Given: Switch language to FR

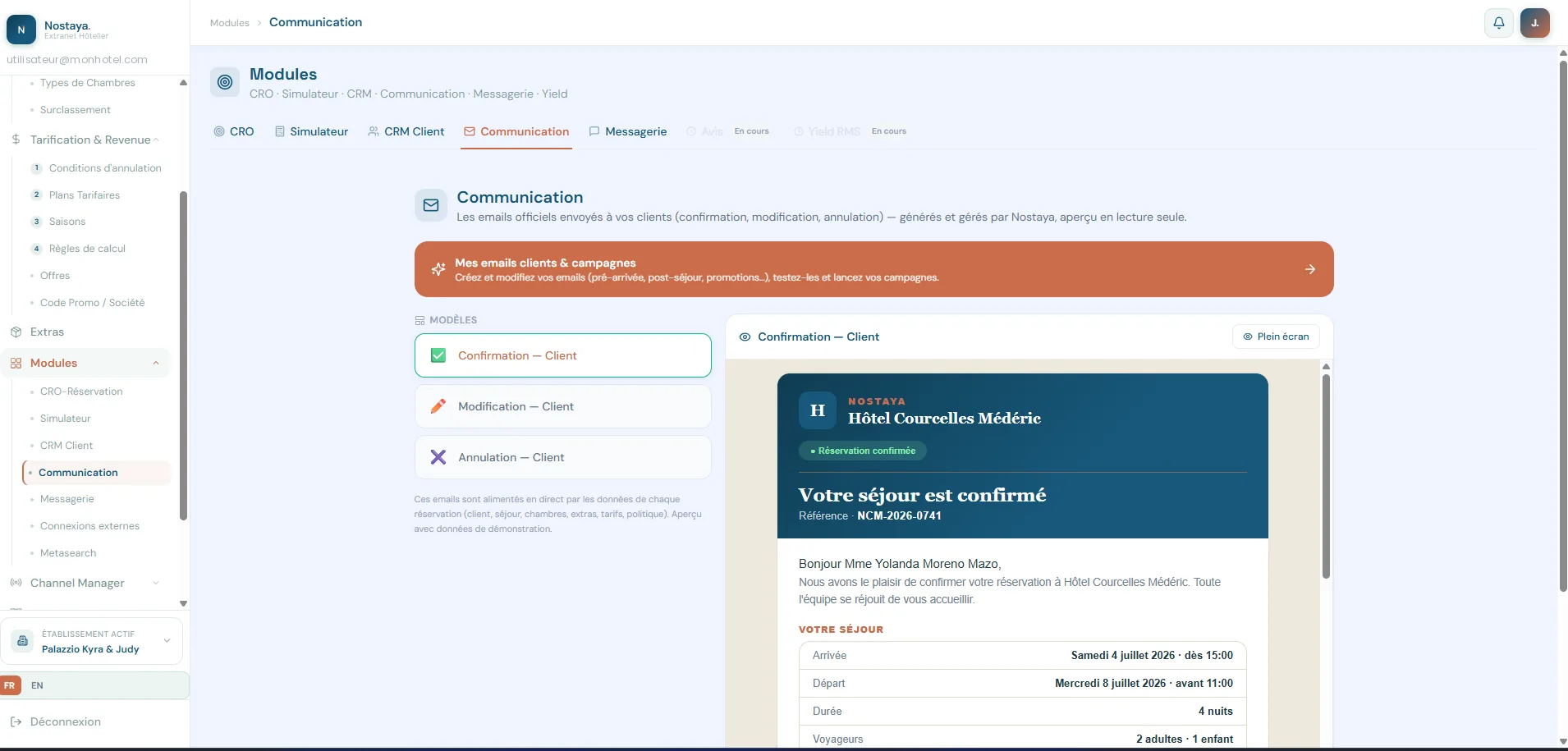Looking at the screenshot, I should (x=10, y=685).
